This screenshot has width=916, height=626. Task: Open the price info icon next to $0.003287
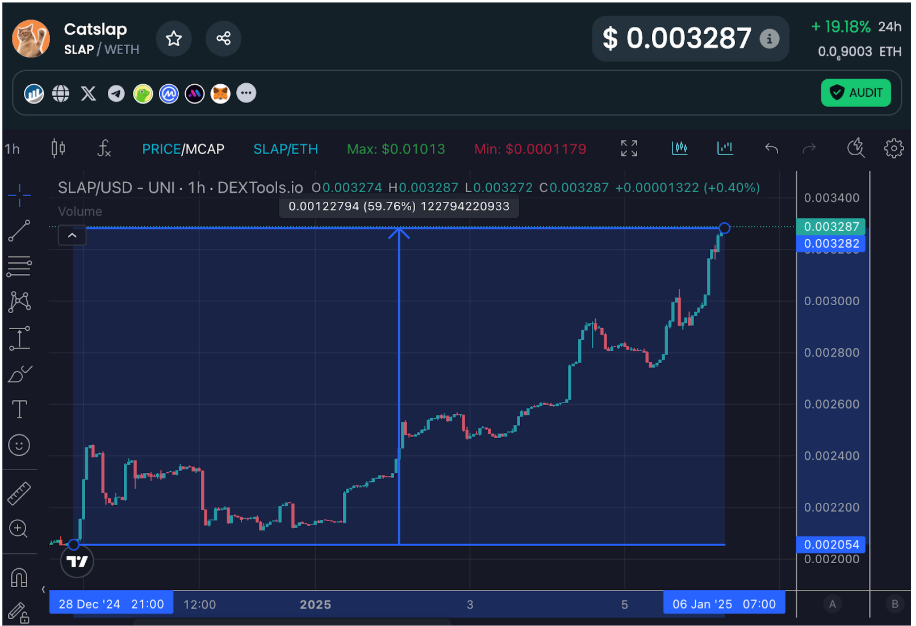769,39
